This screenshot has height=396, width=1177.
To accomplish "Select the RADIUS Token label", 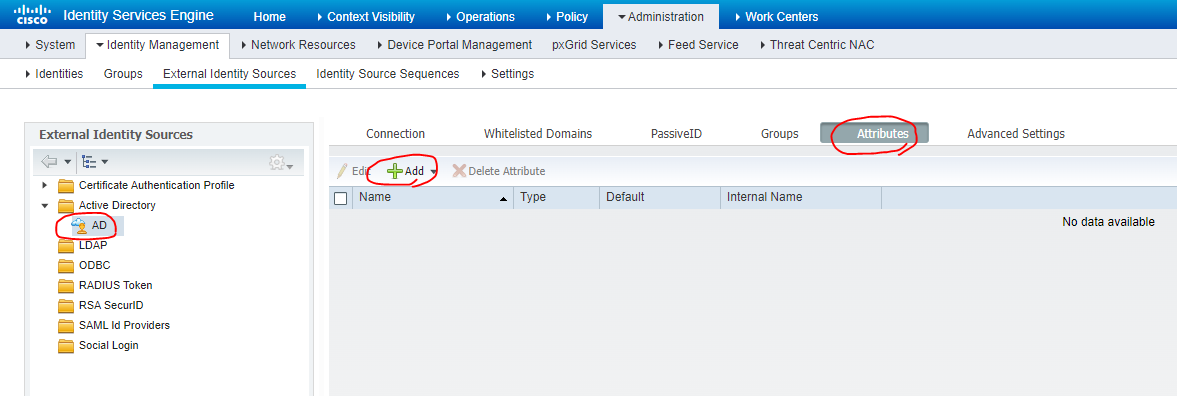I will (116, 285).
